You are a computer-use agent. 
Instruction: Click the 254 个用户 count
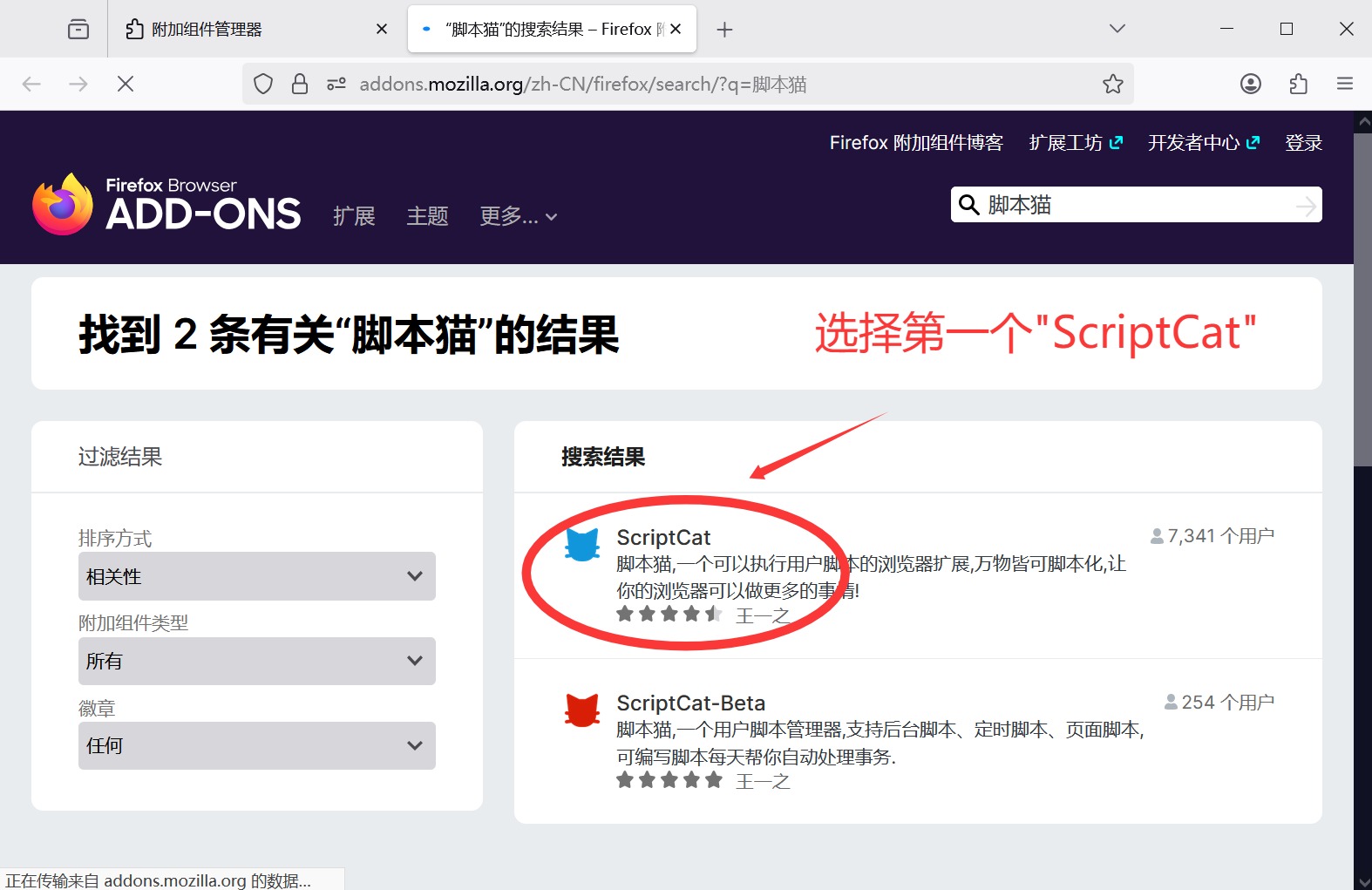pyautogui.click(x=1219, y=702)
